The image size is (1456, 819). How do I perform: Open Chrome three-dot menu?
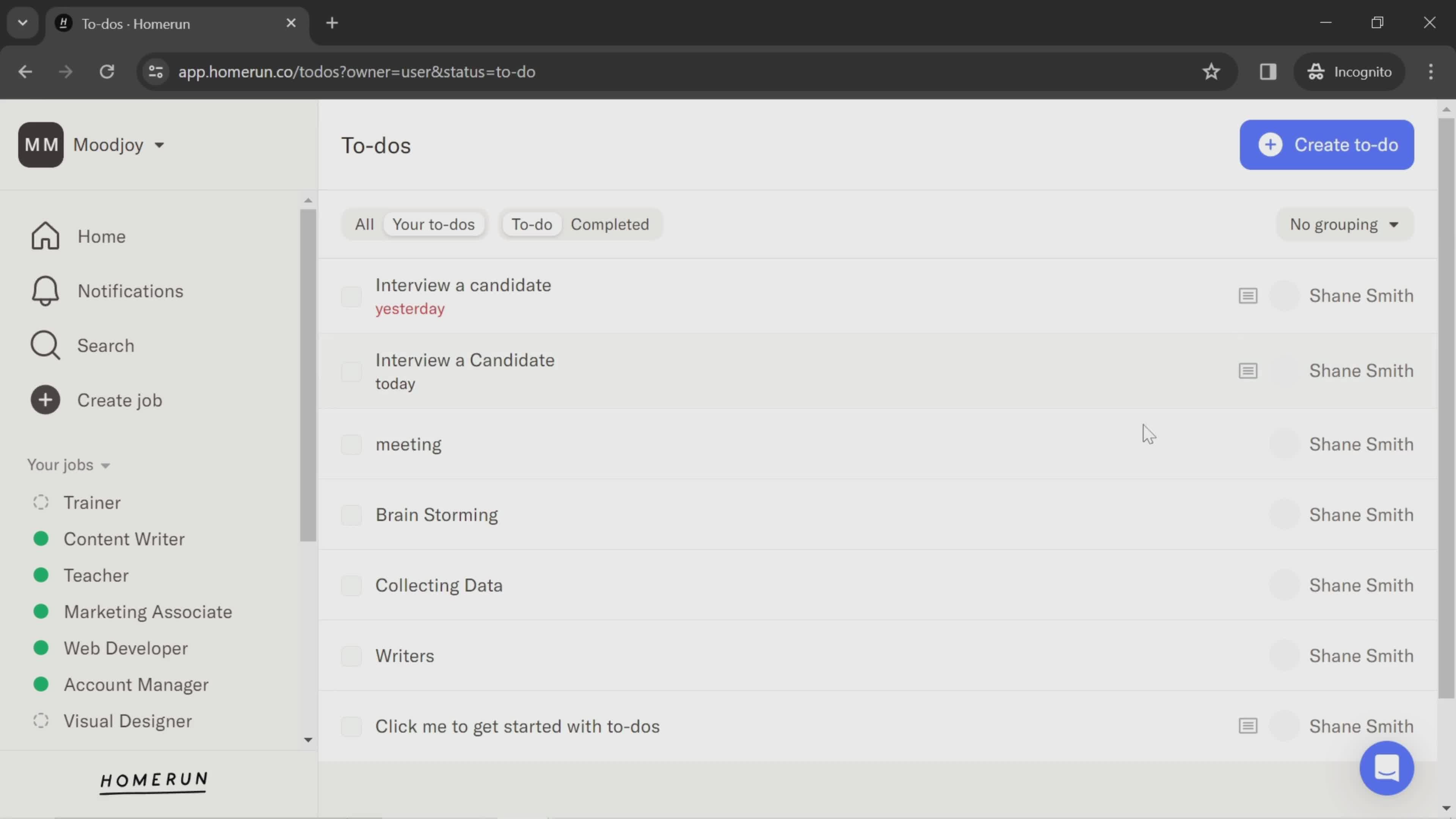(x=1431, y=72)
